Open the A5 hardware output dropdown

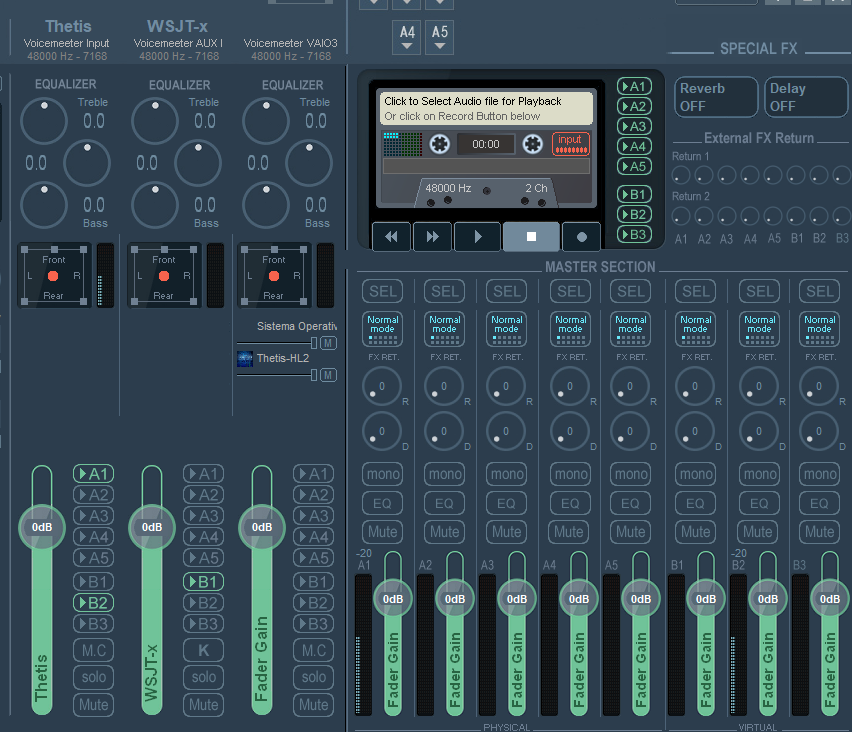click(x=440, y=38)
